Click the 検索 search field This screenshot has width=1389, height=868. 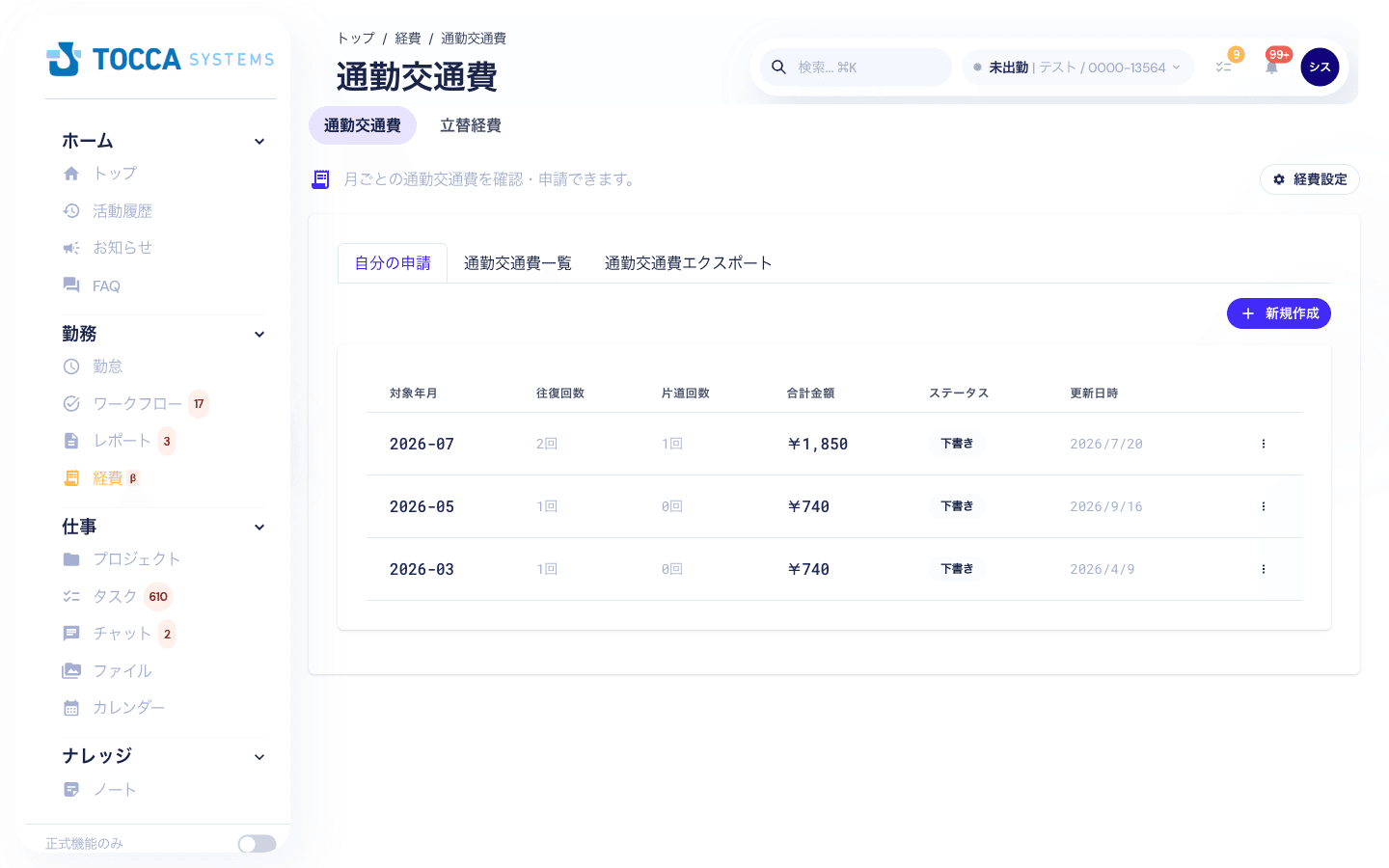click(x=857, y=68)
